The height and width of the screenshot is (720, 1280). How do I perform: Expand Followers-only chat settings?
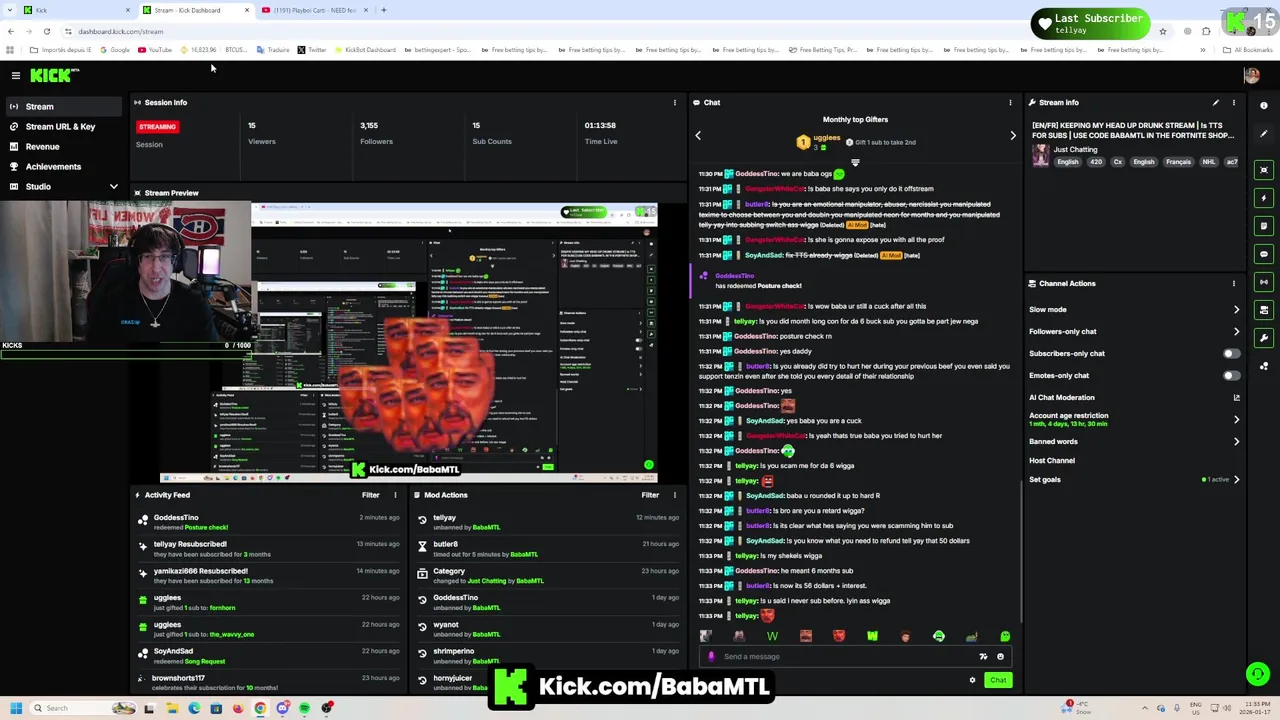tap(1236, 331)
